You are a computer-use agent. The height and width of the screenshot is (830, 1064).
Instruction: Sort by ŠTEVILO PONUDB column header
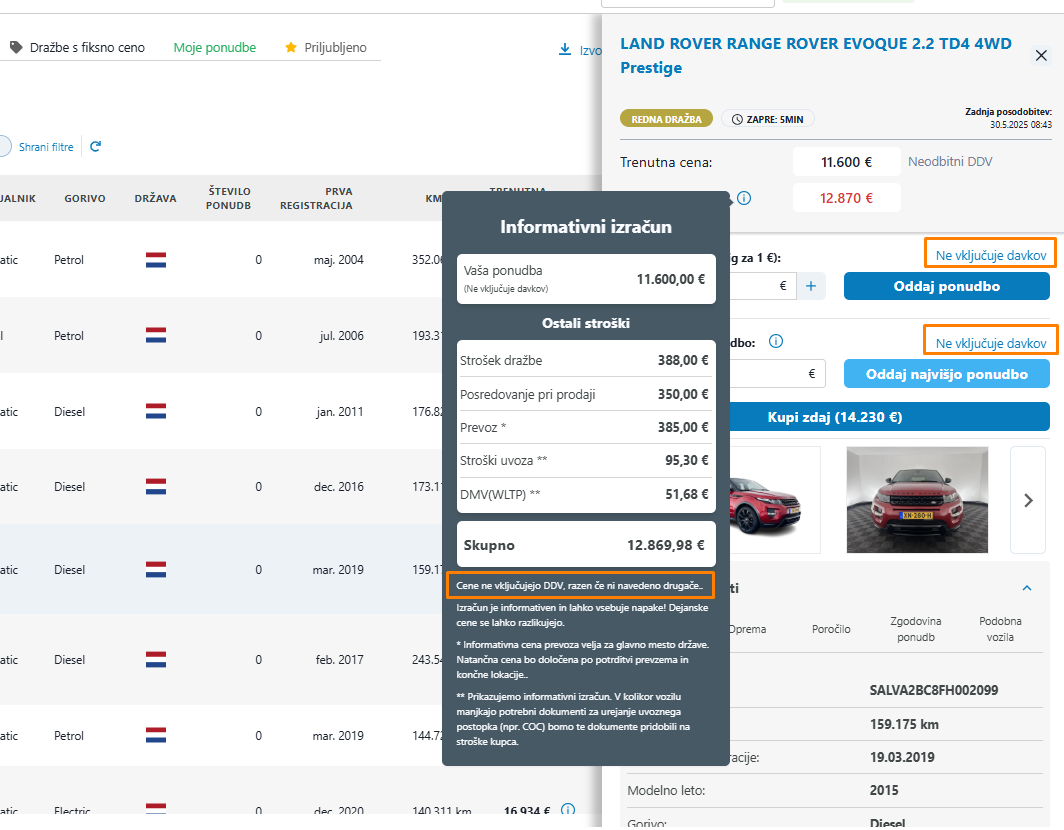229,198
